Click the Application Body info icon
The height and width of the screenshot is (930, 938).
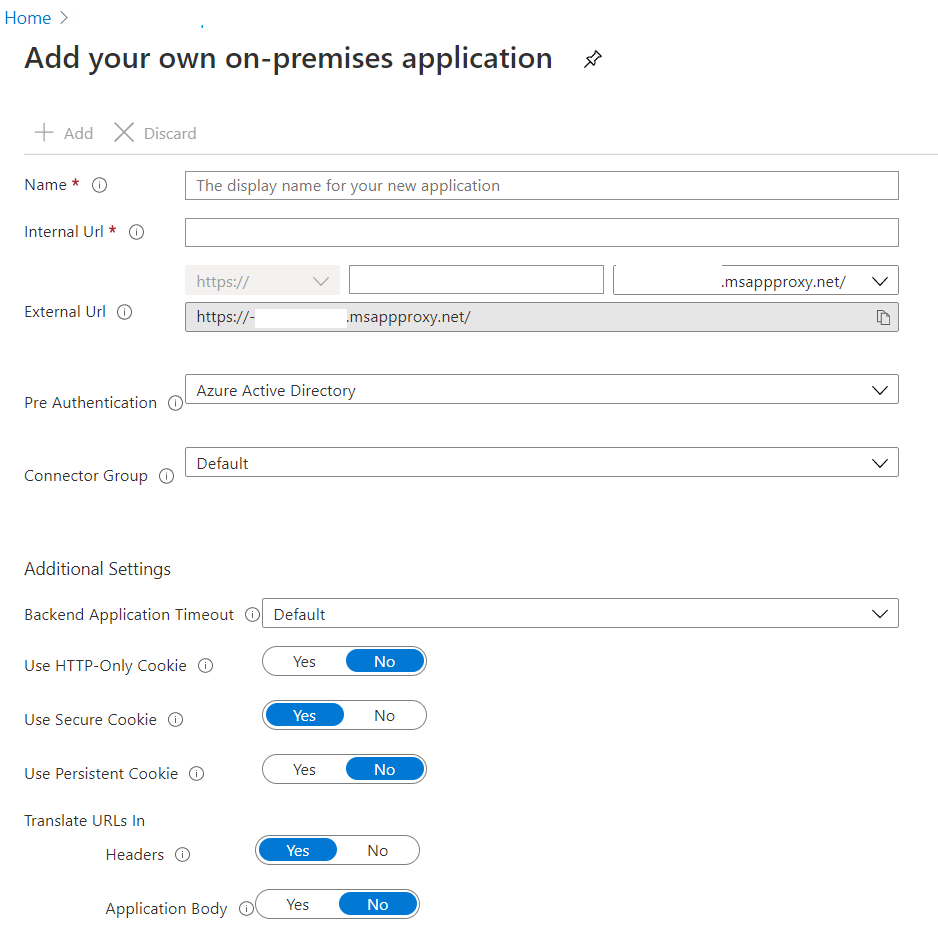point(246,908)
